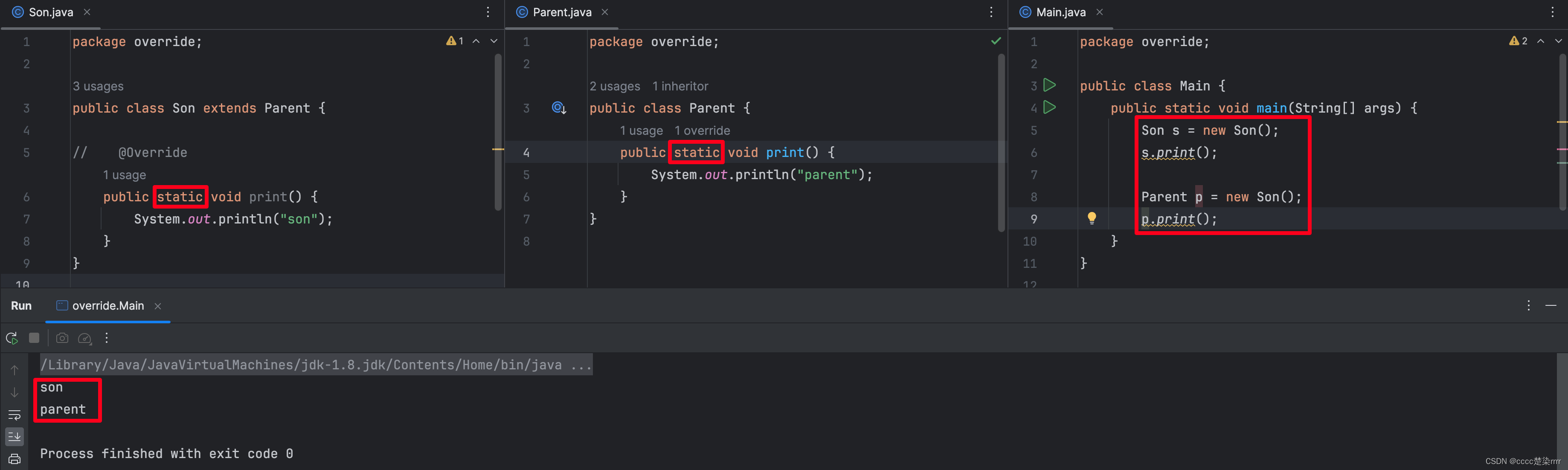The image size is (1568, 470).
Task: Click 's.print();' call in Main.java
Action: [1179, 153]
